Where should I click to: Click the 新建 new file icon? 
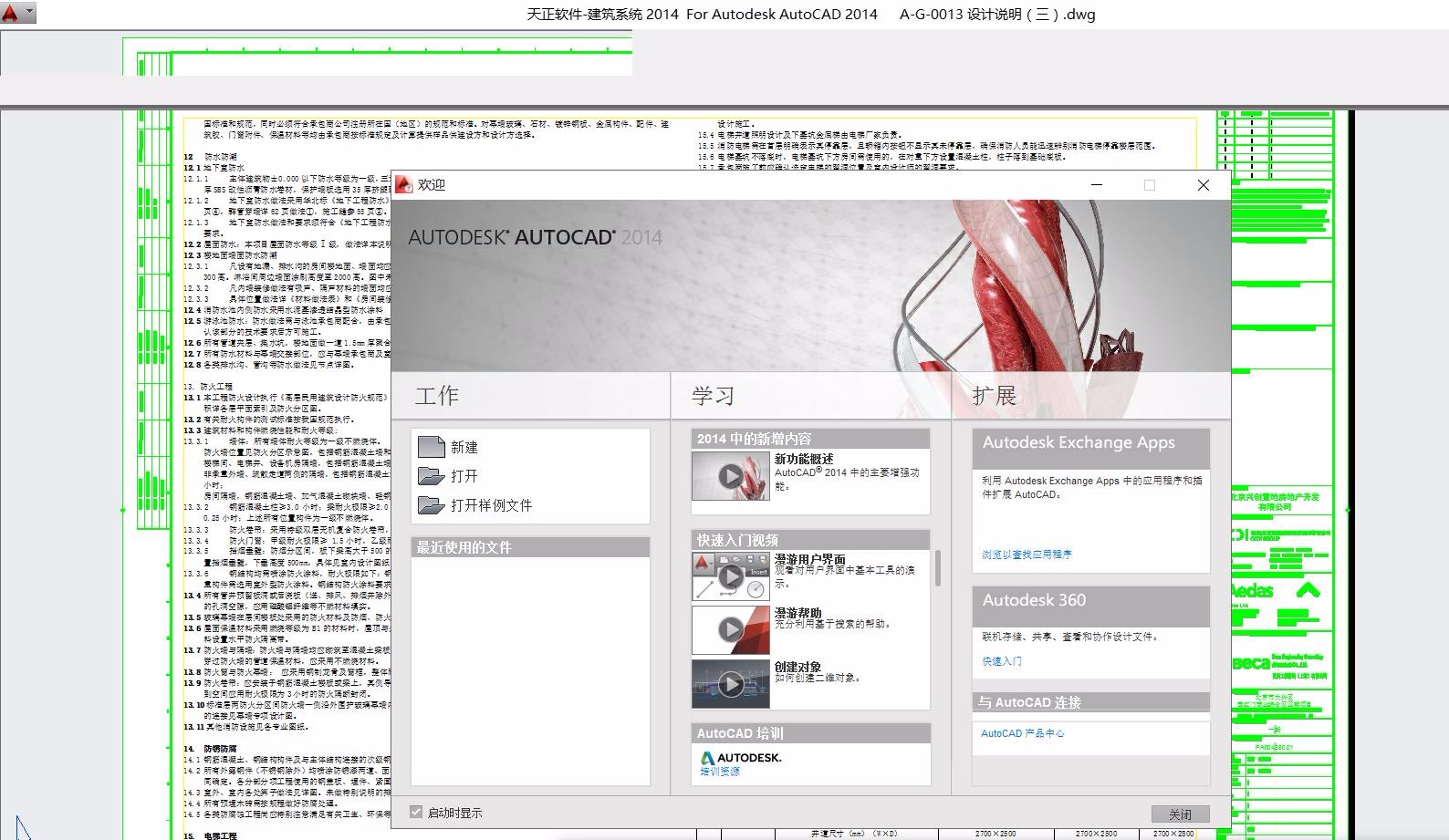431,447
